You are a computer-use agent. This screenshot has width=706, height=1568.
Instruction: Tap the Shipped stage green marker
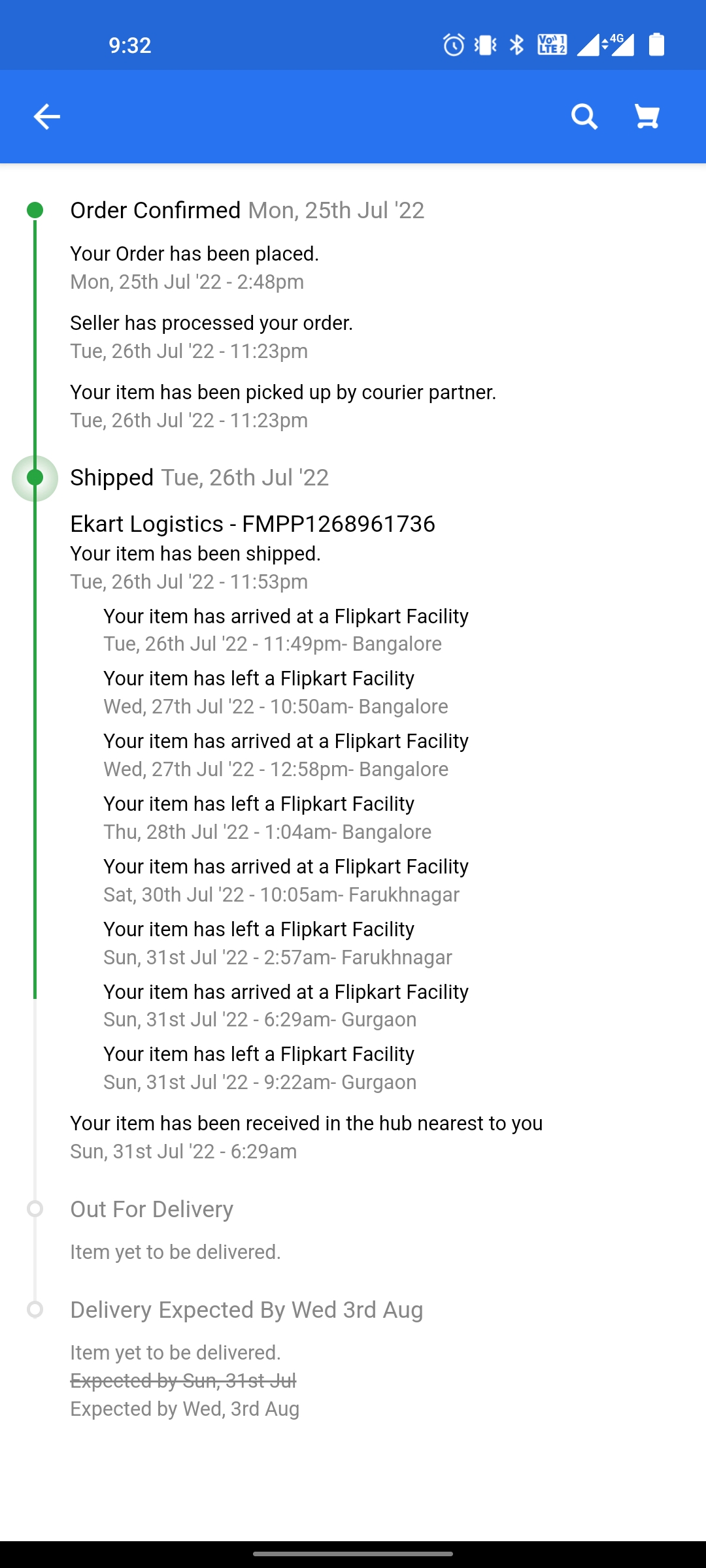click(35, 478)
